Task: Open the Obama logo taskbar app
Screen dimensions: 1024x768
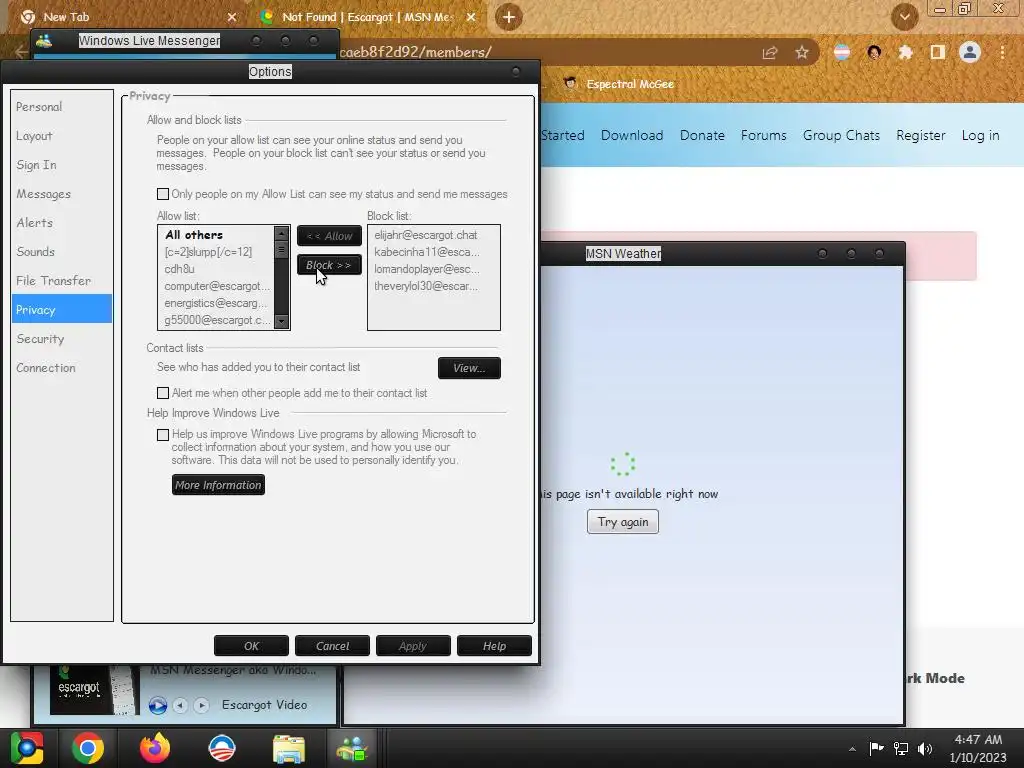Action: coord(222,748)
